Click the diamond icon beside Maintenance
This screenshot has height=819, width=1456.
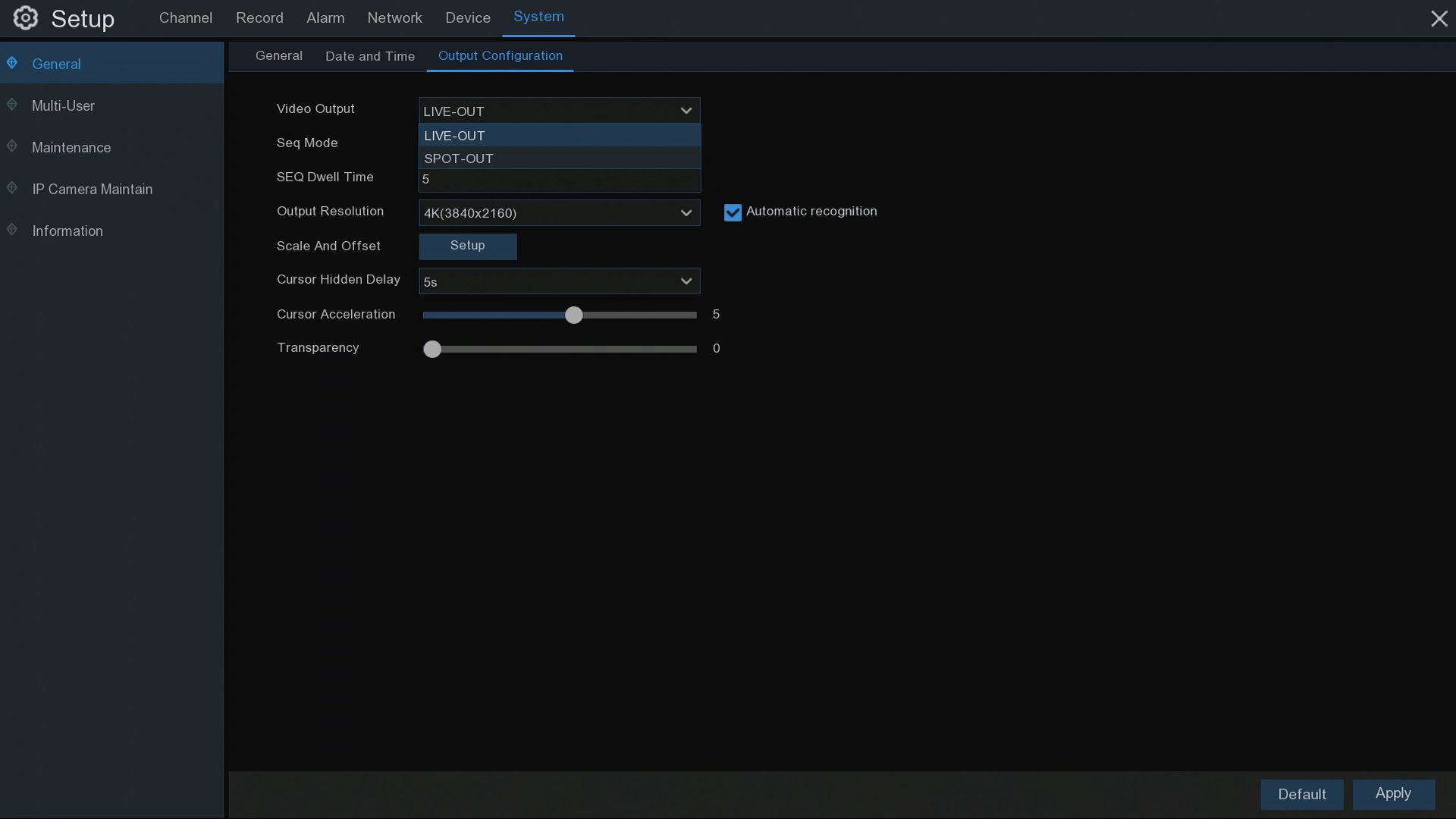point(12,146)
